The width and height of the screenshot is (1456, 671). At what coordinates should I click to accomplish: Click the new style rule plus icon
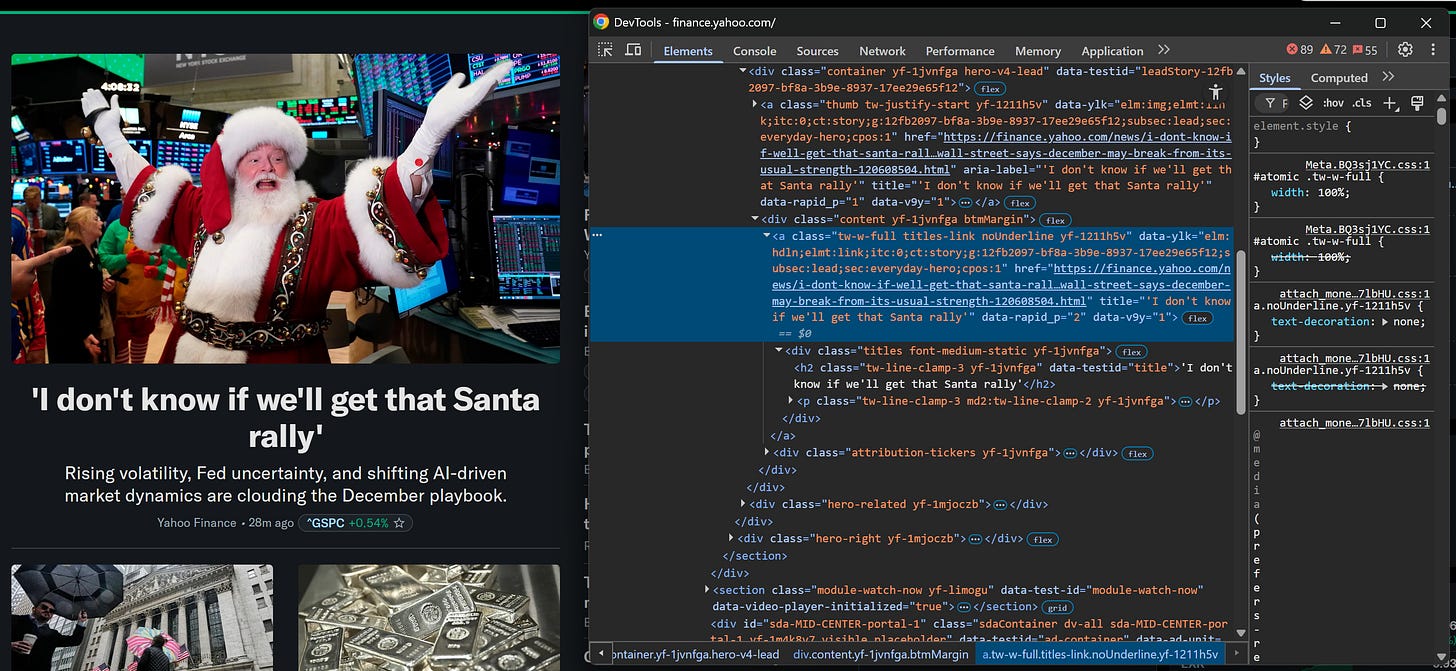tap(1391, 102)
